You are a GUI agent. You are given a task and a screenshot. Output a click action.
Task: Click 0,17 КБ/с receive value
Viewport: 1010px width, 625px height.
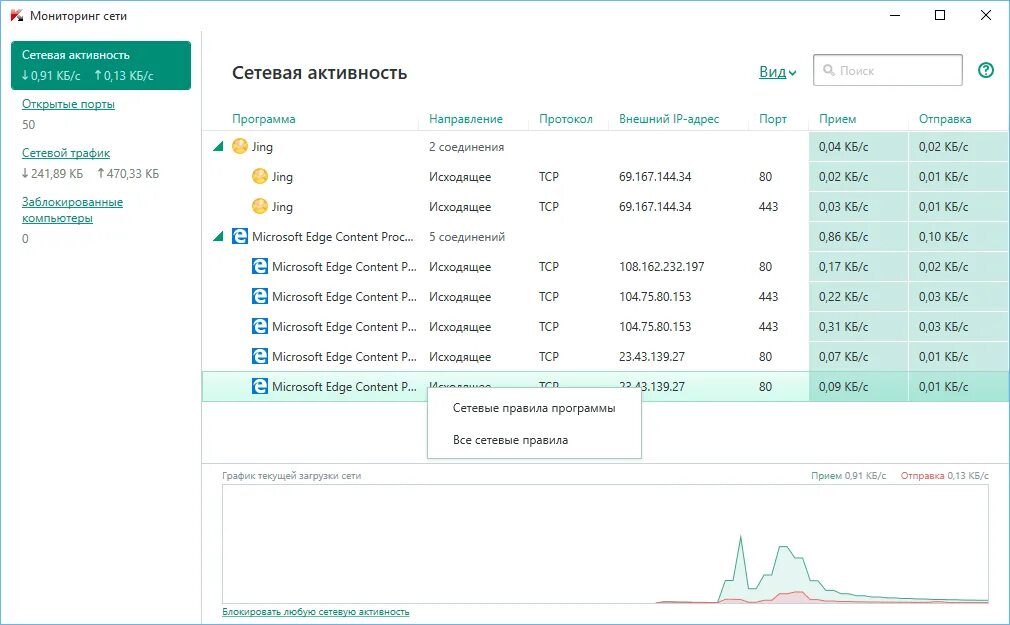(843, 266)
